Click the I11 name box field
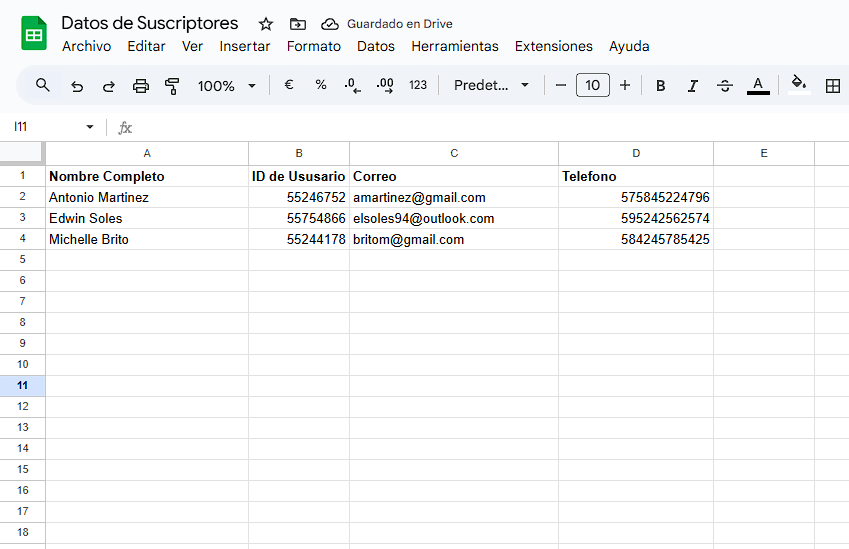 coord(43,127)
